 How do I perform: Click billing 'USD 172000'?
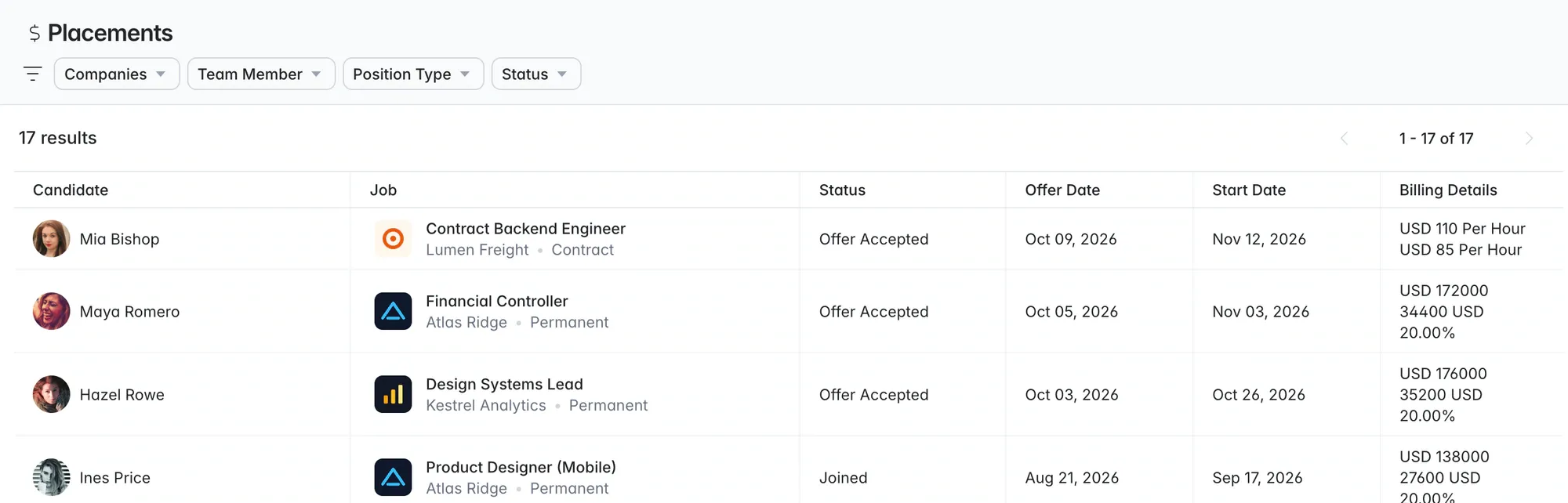pos(1443,291)
